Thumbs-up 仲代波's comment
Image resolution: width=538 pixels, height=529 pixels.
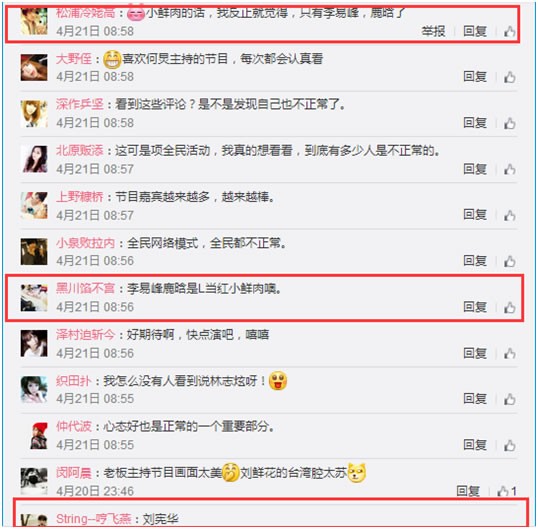tap(510, 446)
